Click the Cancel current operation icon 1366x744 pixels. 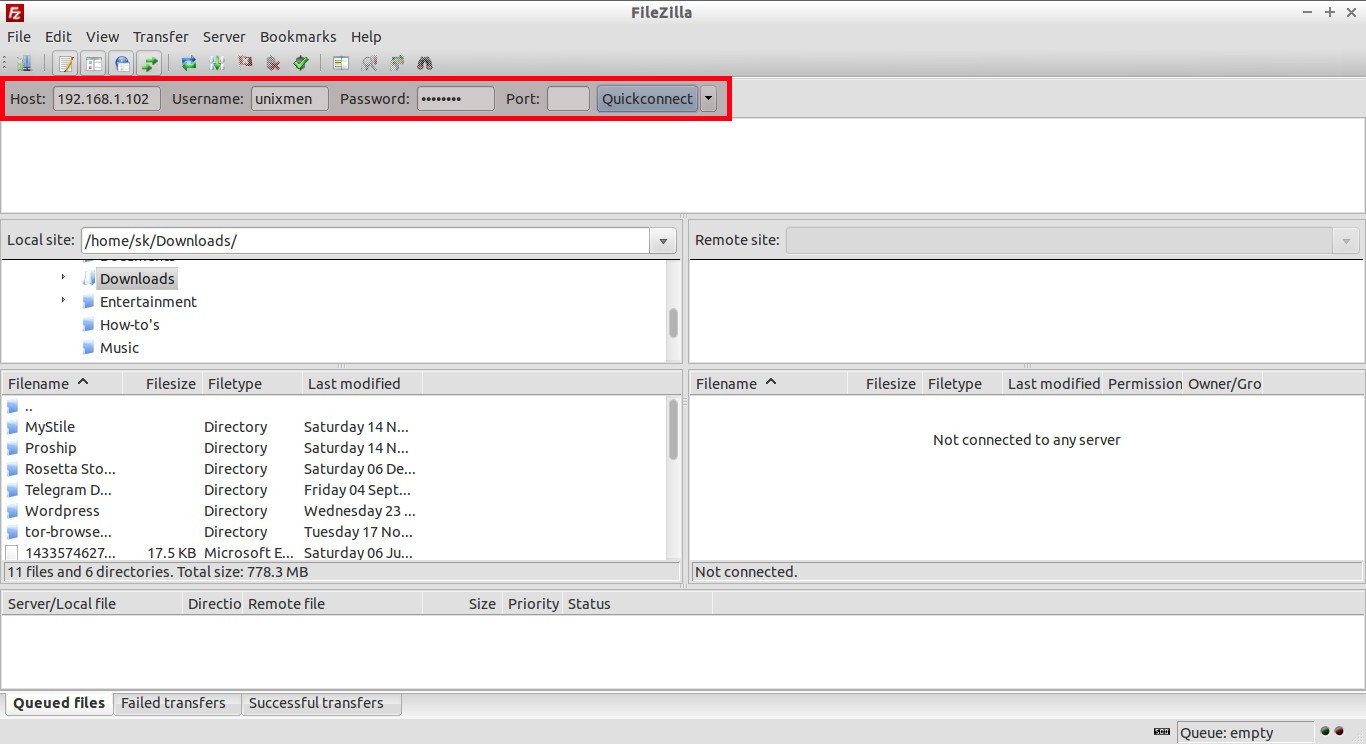tap(245, 63)
